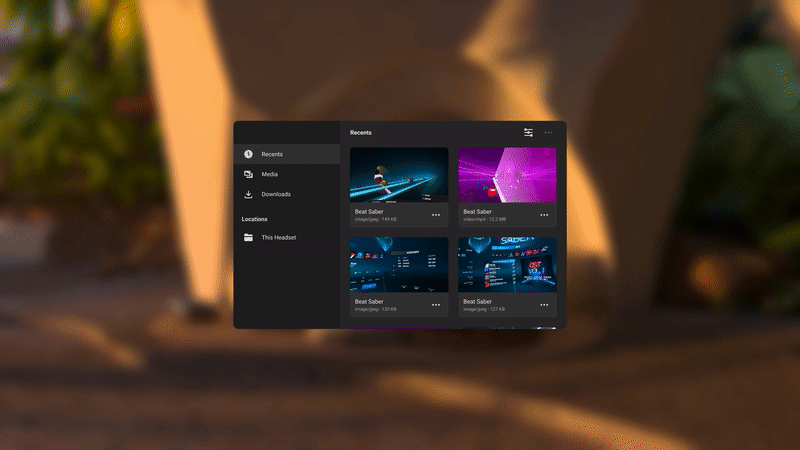
Task: Click the Downloads arrow icon in sidebar
Action: pyautogui.click(x=248, y=194)
